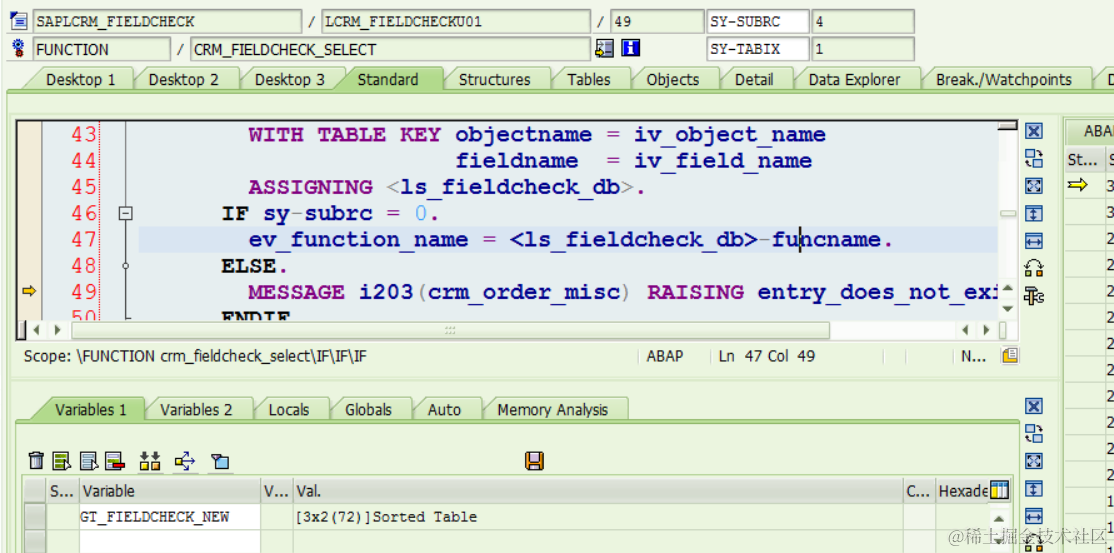
Task: Click the [3x2(72)]Sorted Table value
Action: coord(386,517)
